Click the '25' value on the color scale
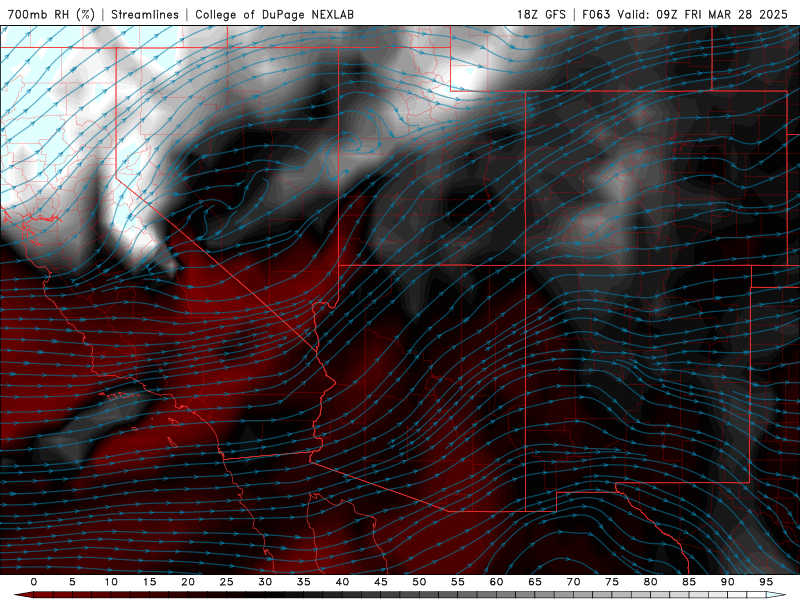 (x=227, y=582)
